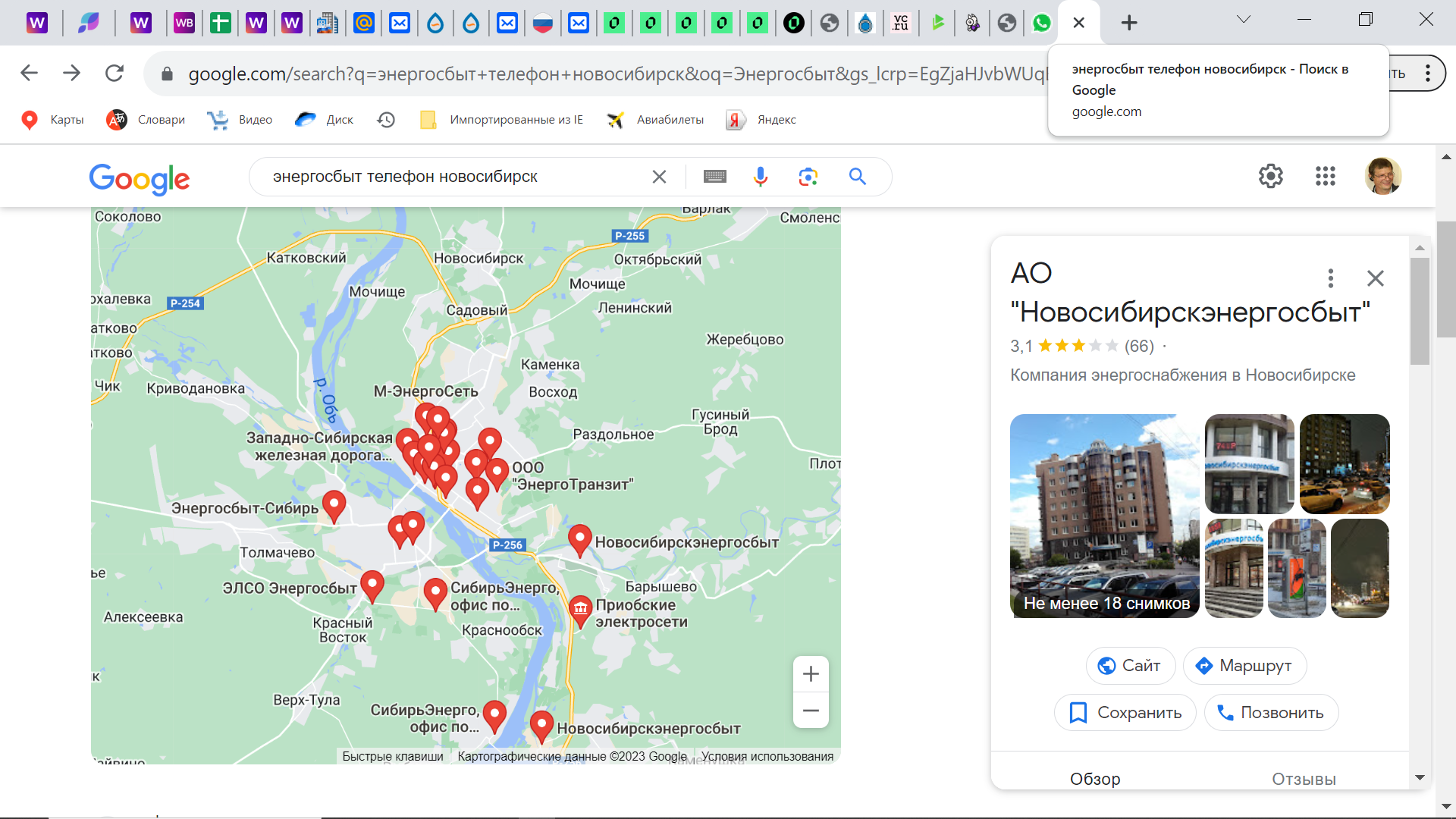The image size is (1456, 819).
Task: Click the panel scrollbar up arrow
Action: 1420,248
